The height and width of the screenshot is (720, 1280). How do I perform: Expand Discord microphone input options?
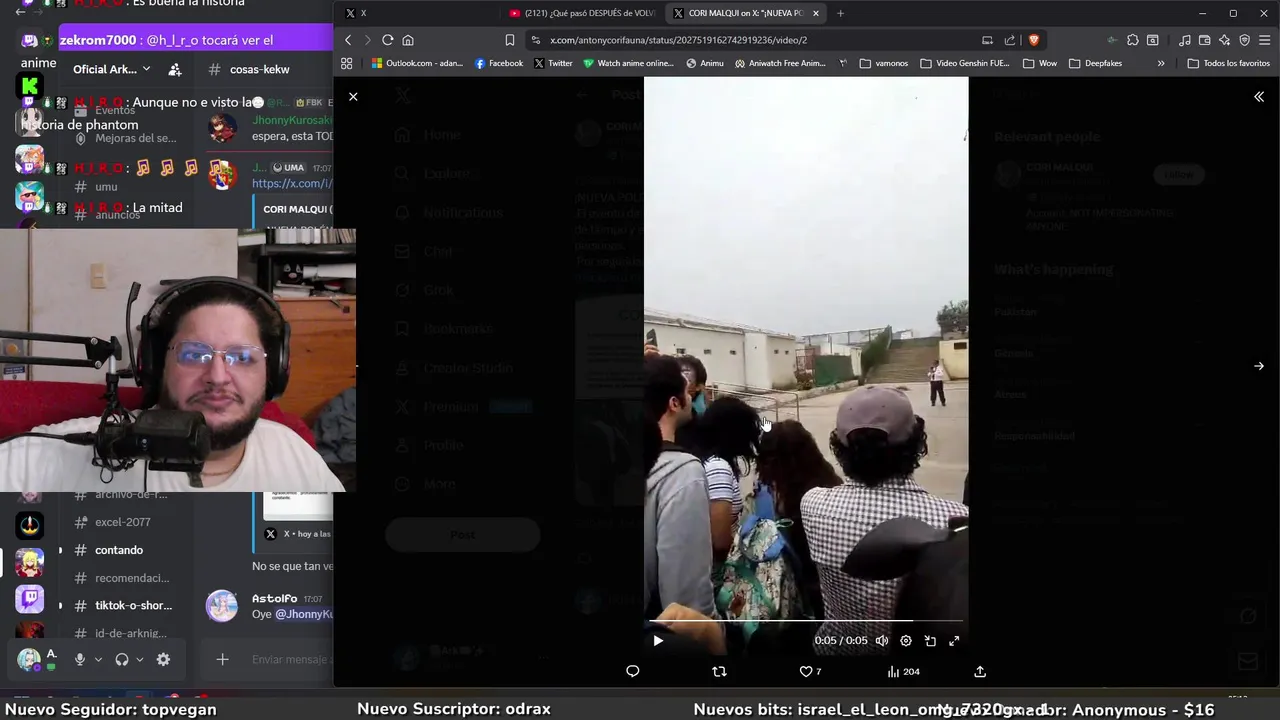click(98, 659)
